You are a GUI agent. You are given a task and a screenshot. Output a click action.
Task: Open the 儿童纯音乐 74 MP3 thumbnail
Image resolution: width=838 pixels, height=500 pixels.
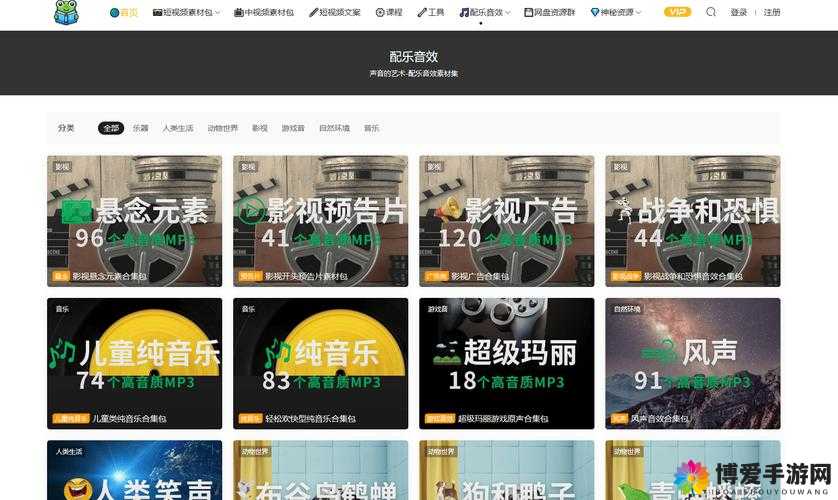[134, 363]
